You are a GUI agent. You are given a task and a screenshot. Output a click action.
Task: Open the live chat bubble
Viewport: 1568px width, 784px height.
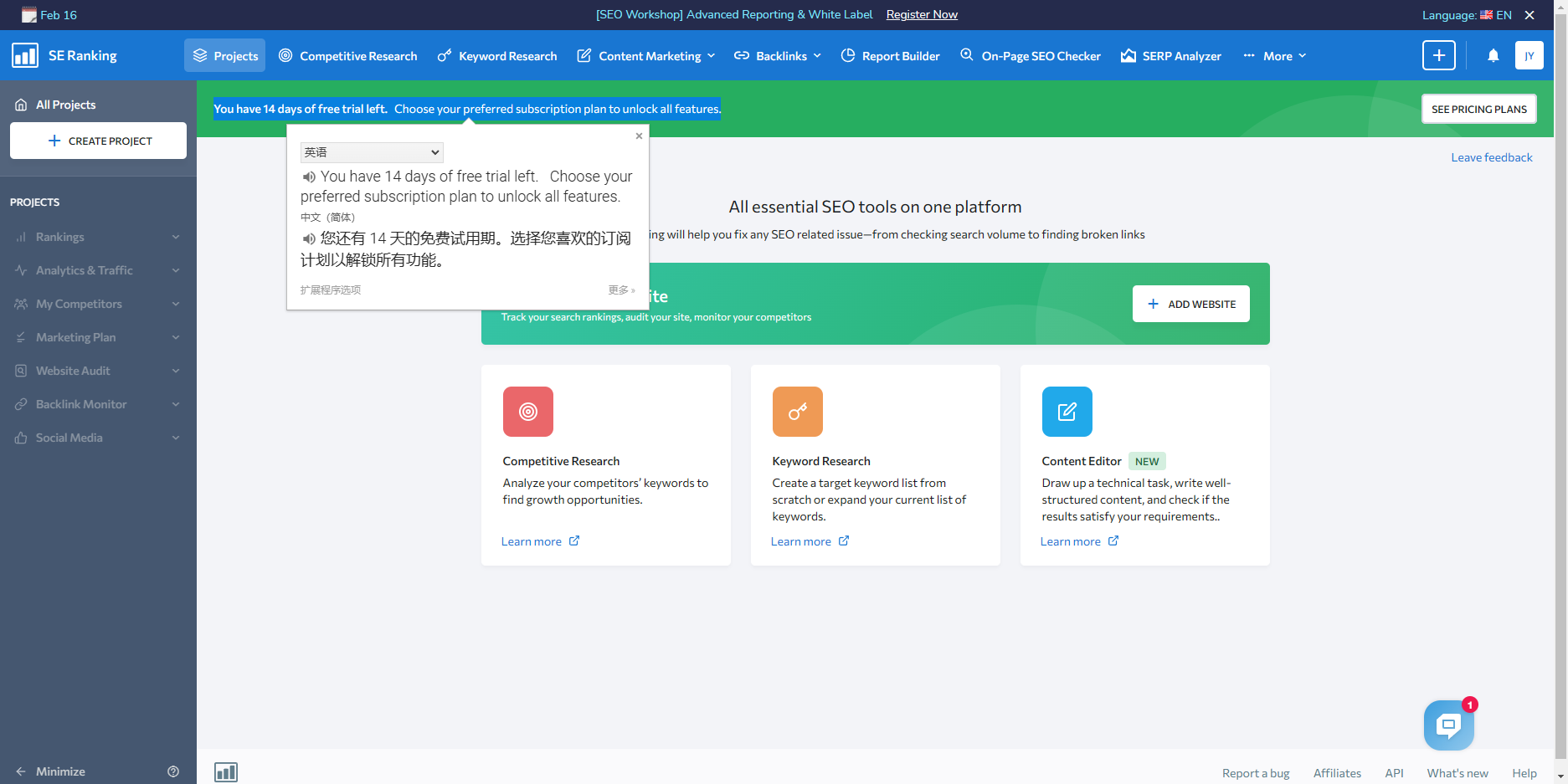(1449, 725)
